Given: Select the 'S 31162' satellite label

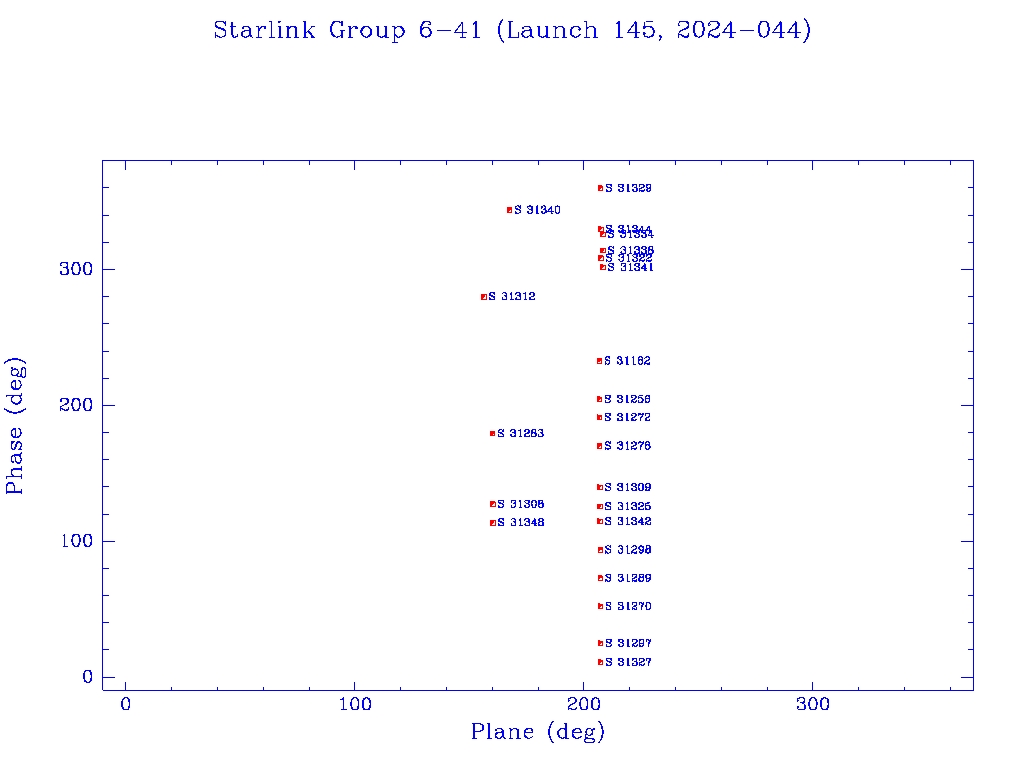Looking at the screenshot, I should point(628,360).
